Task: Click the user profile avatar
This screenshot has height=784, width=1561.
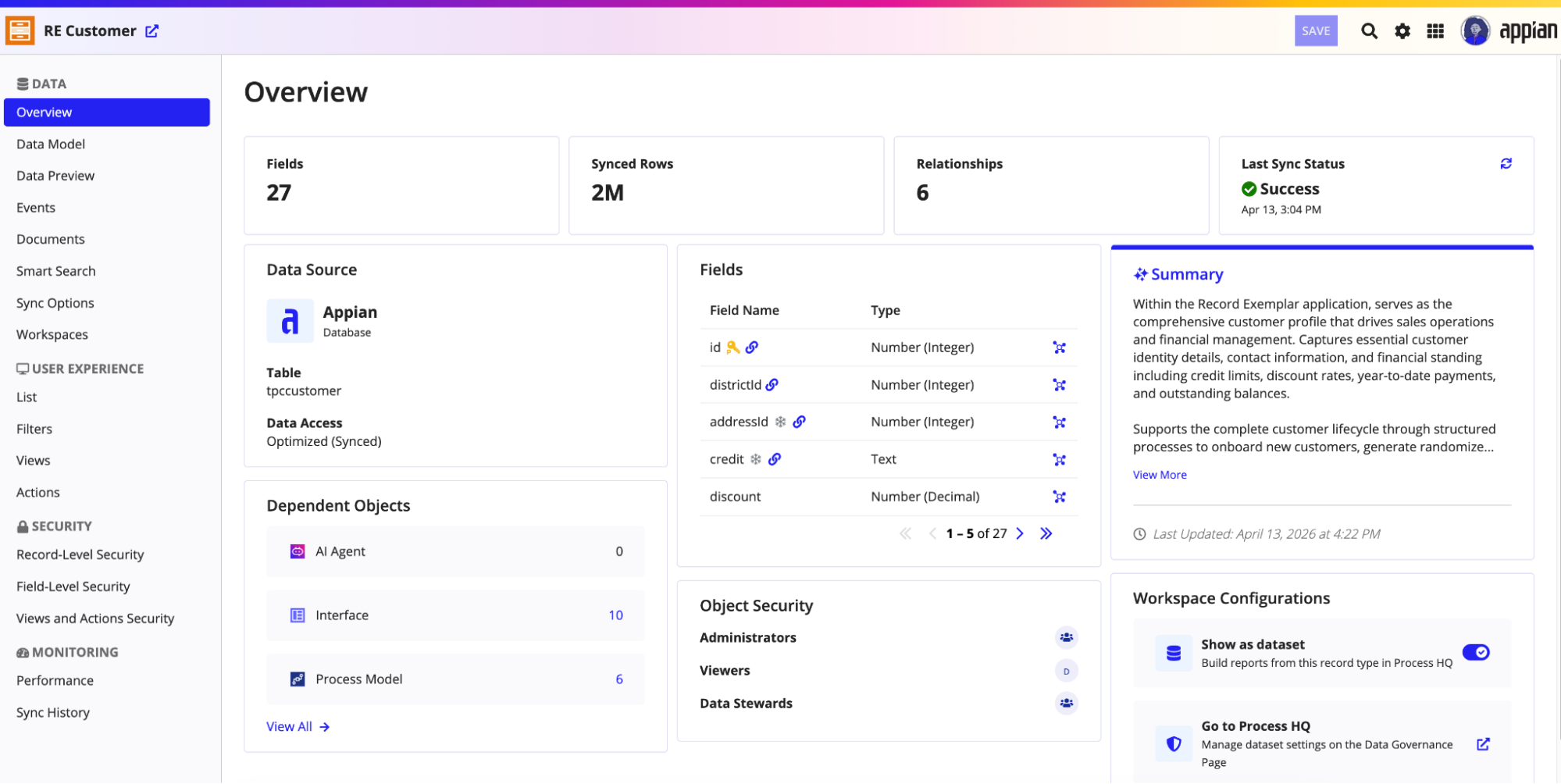Action: point(1475,30)
